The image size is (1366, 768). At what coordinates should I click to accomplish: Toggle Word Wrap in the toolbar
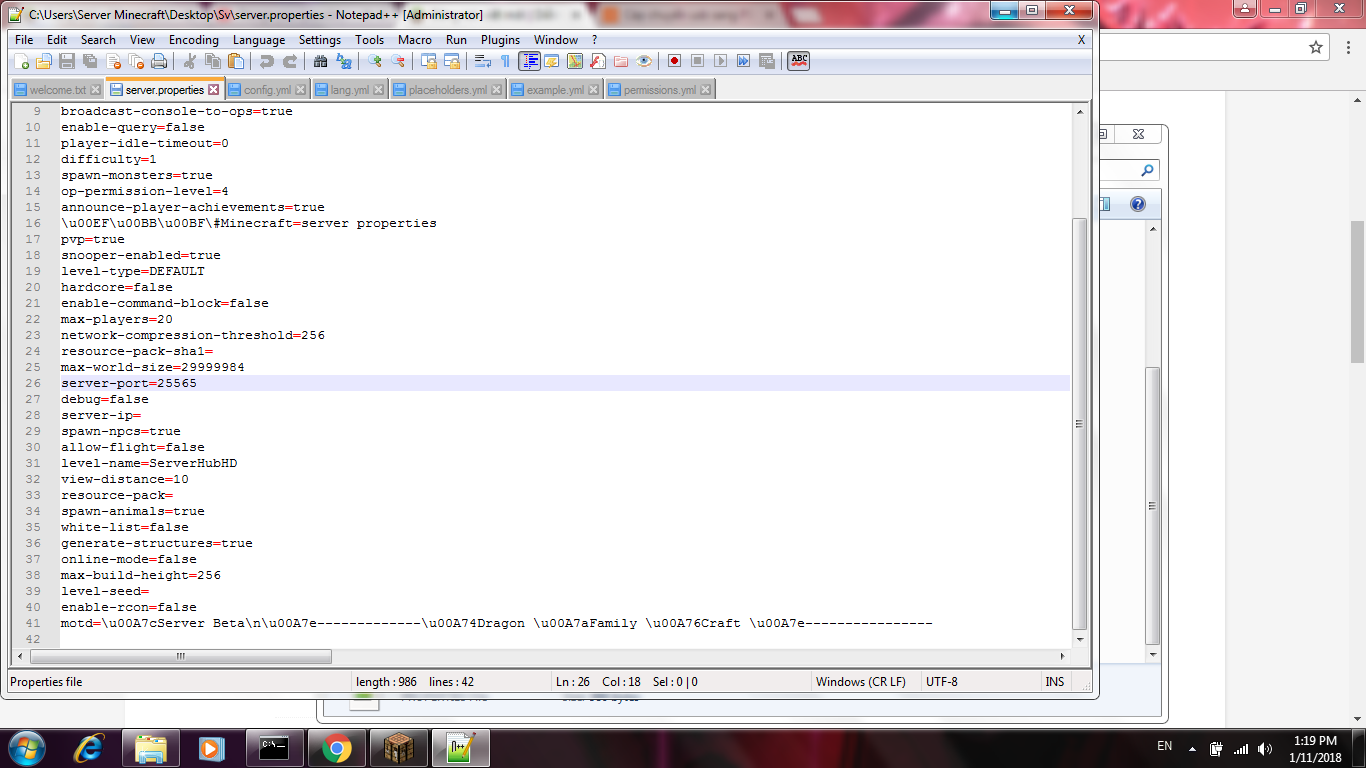pos(483,61)
